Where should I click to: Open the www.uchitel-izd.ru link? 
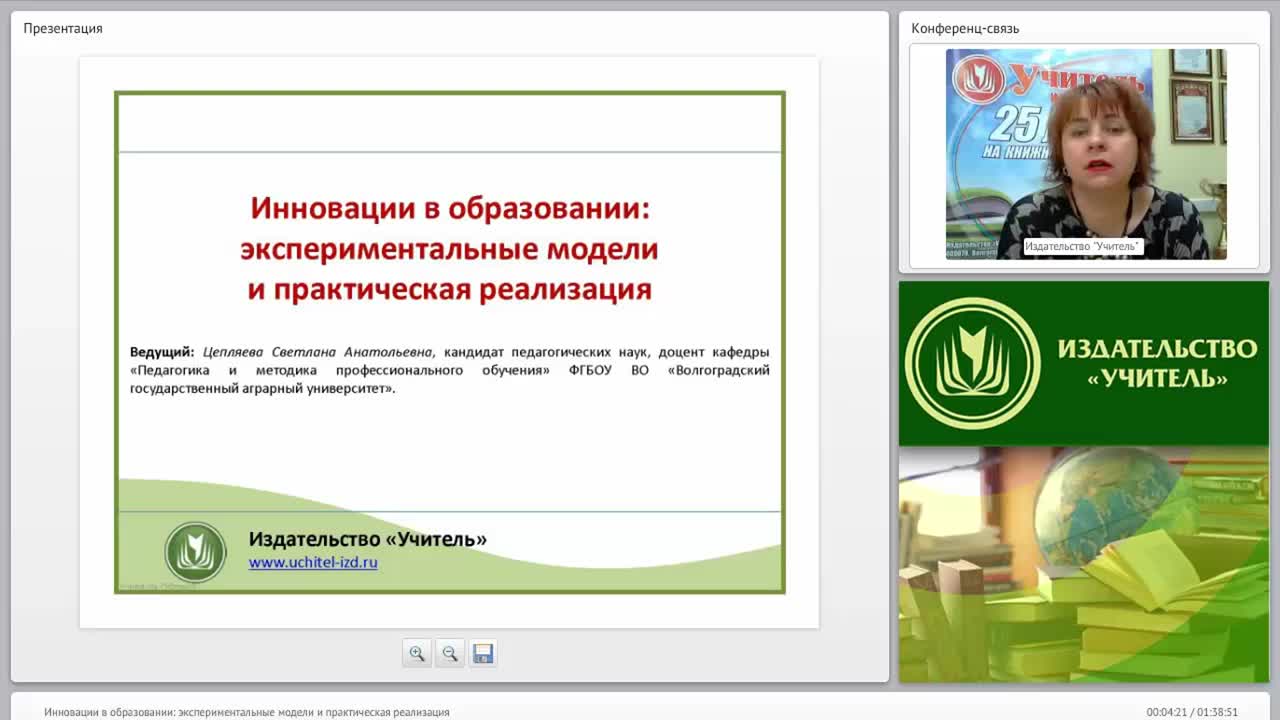[x=313, y=562]
